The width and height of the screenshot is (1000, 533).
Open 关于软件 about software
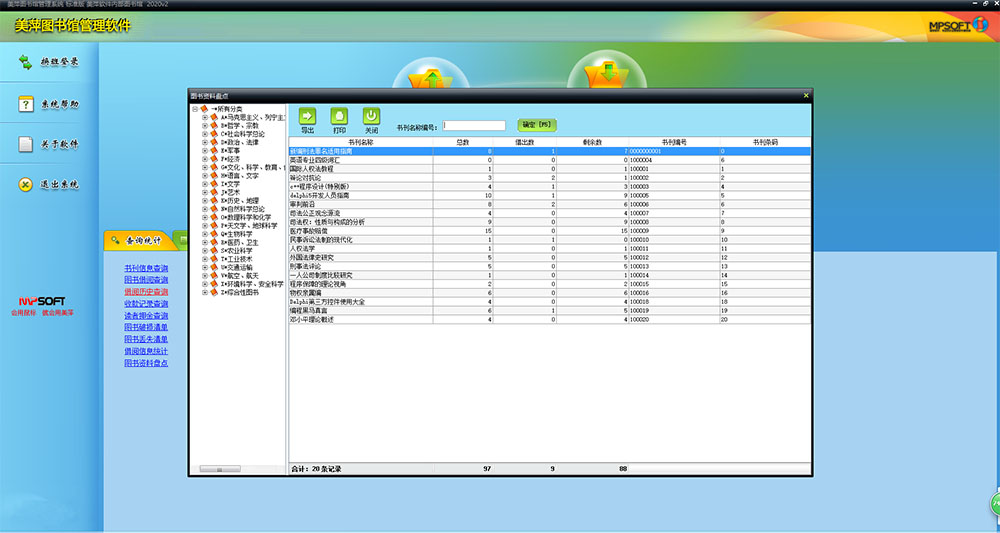tap(26, 145)
